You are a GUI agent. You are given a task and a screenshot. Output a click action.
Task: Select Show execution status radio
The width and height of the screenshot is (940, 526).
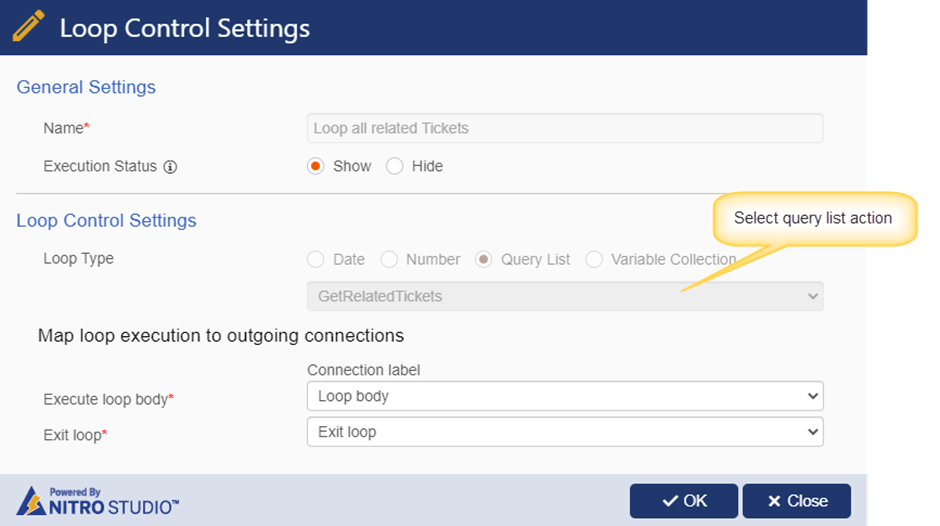coord(315,166)
